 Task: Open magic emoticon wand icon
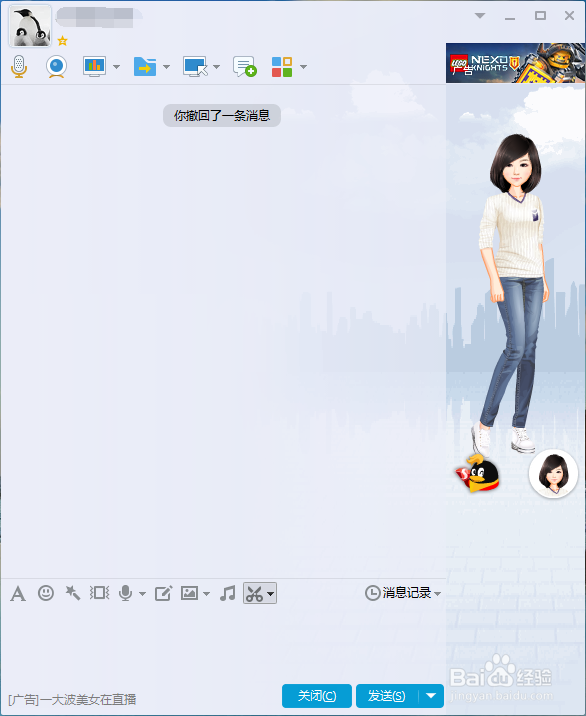tap(73, 593)
